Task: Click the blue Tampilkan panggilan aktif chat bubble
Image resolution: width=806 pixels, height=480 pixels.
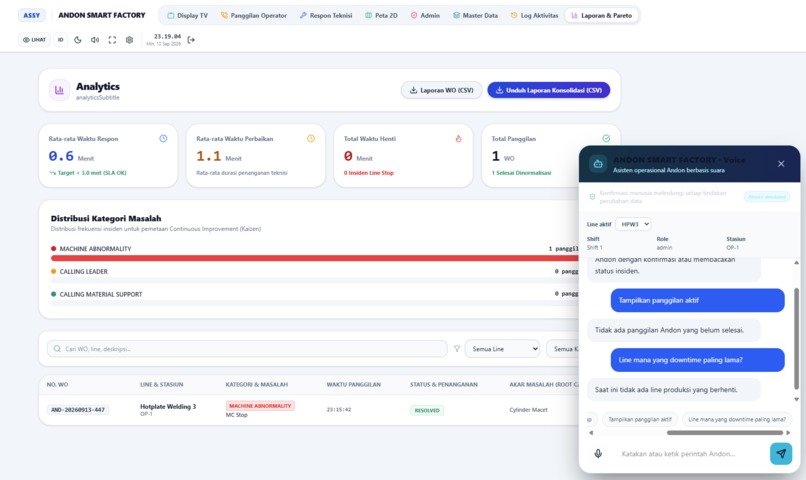Action: click(x=698, y=300)
